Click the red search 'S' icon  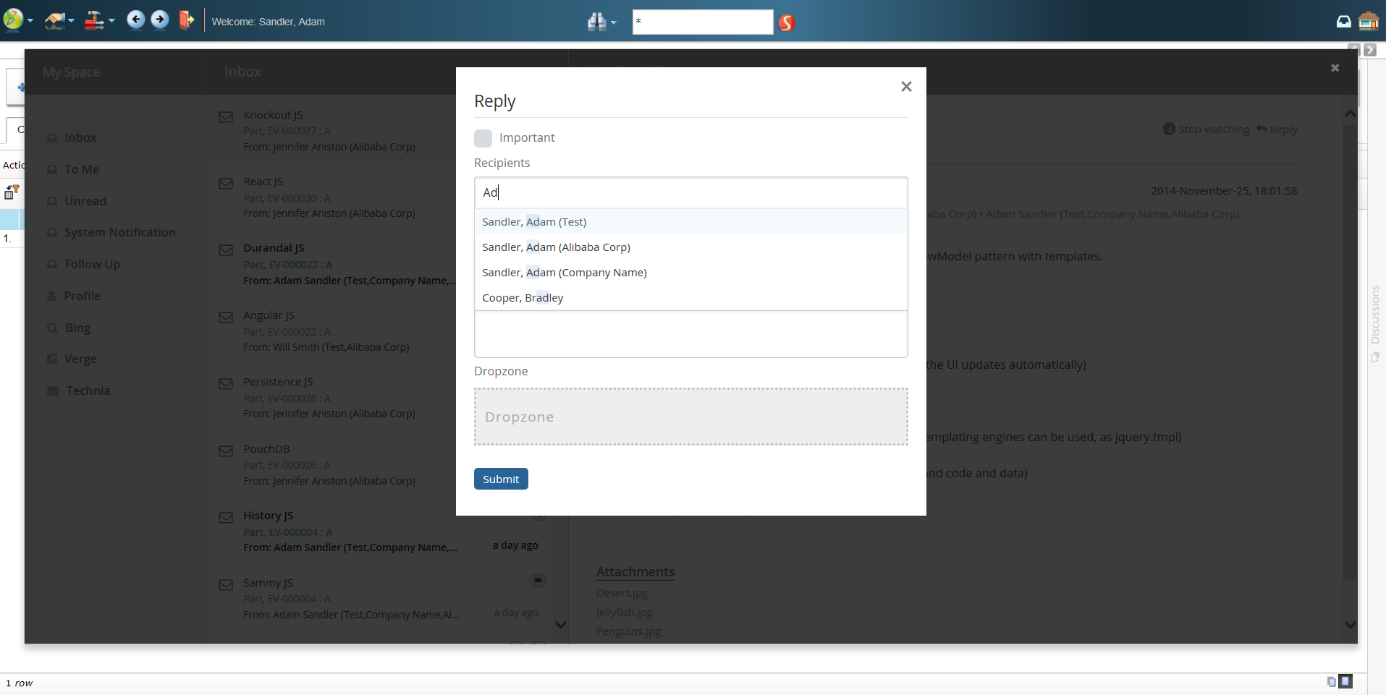(x=787, y=22)
